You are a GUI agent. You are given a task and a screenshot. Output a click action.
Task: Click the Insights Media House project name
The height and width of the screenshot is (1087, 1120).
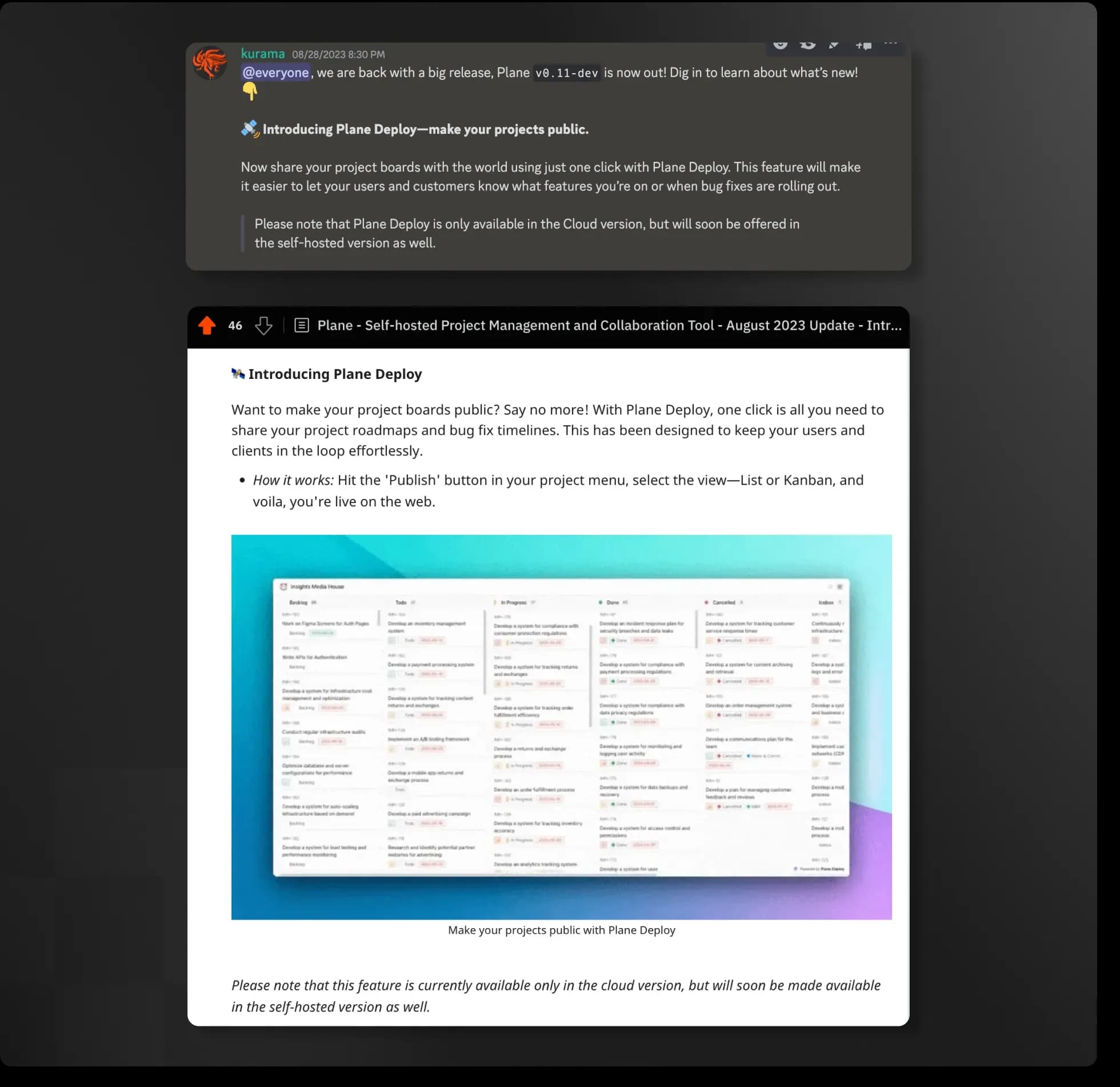point(317,586)
